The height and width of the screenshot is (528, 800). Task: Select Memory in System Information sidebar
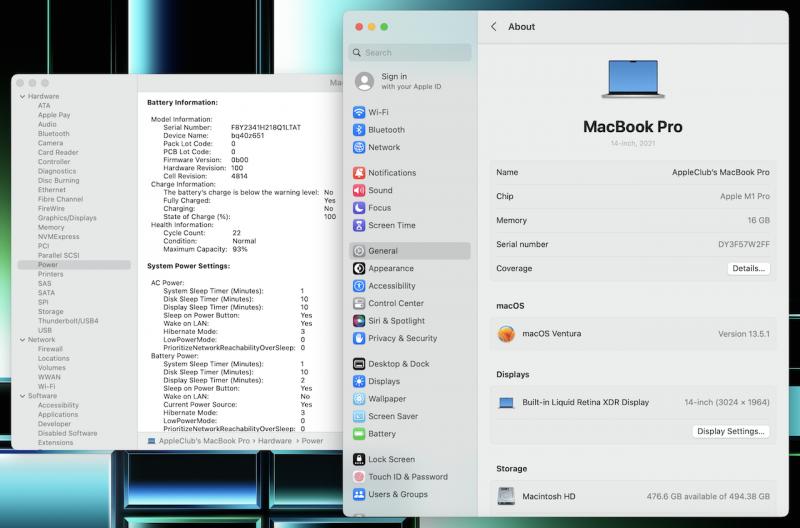(x=51, y=228)
